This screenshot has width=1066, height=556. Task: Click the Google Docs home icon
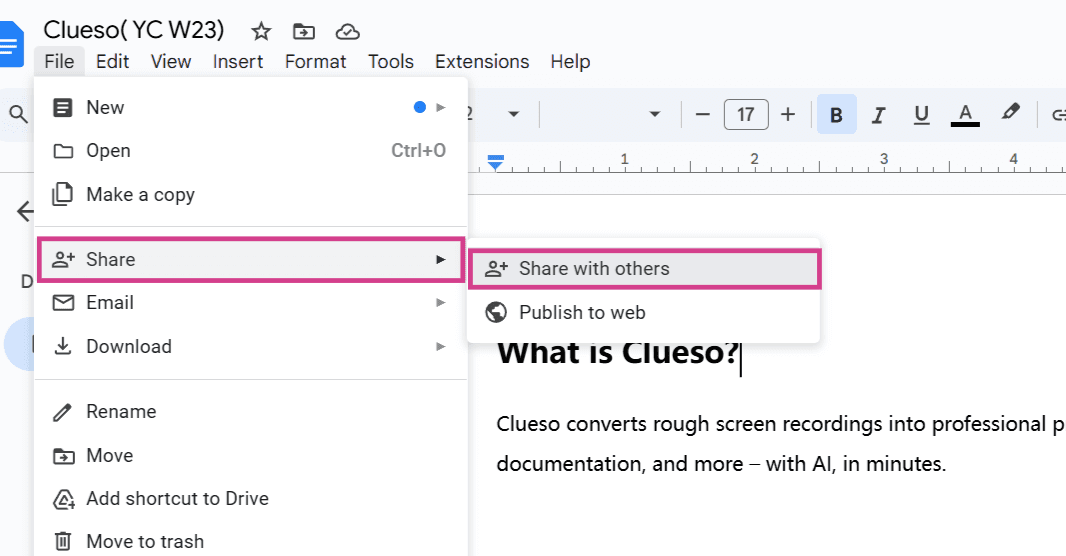click(x=11, y=44)
